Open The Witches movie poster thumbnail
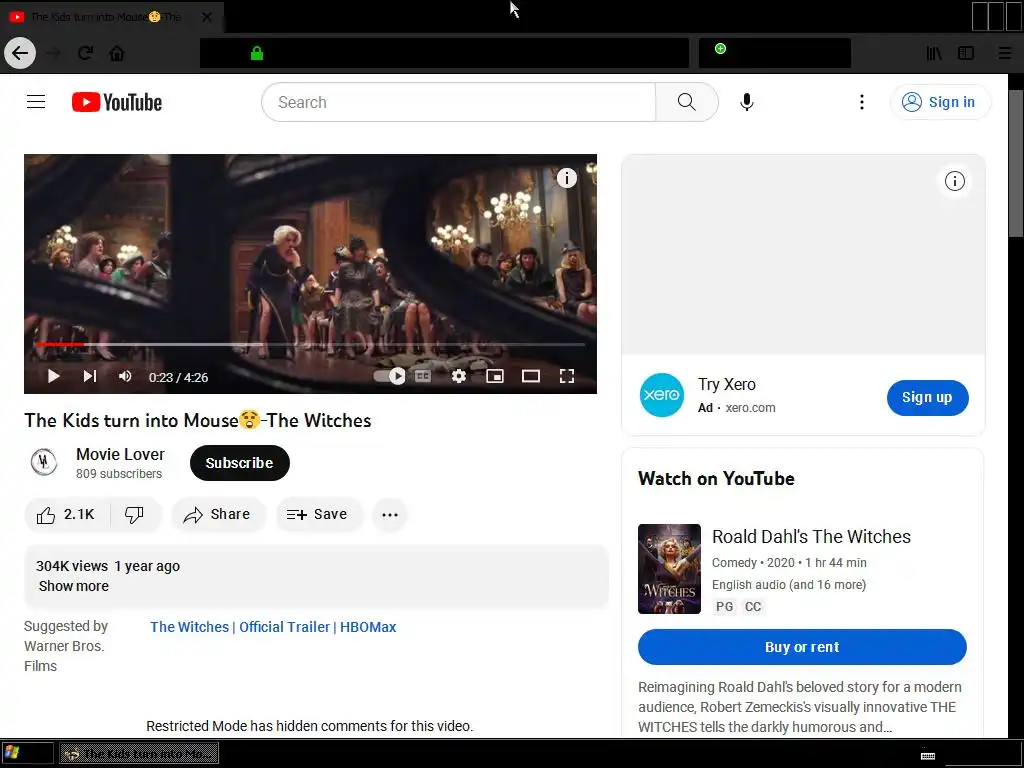Viewport: 1024px width, 768px height. [x=669, y=569]
